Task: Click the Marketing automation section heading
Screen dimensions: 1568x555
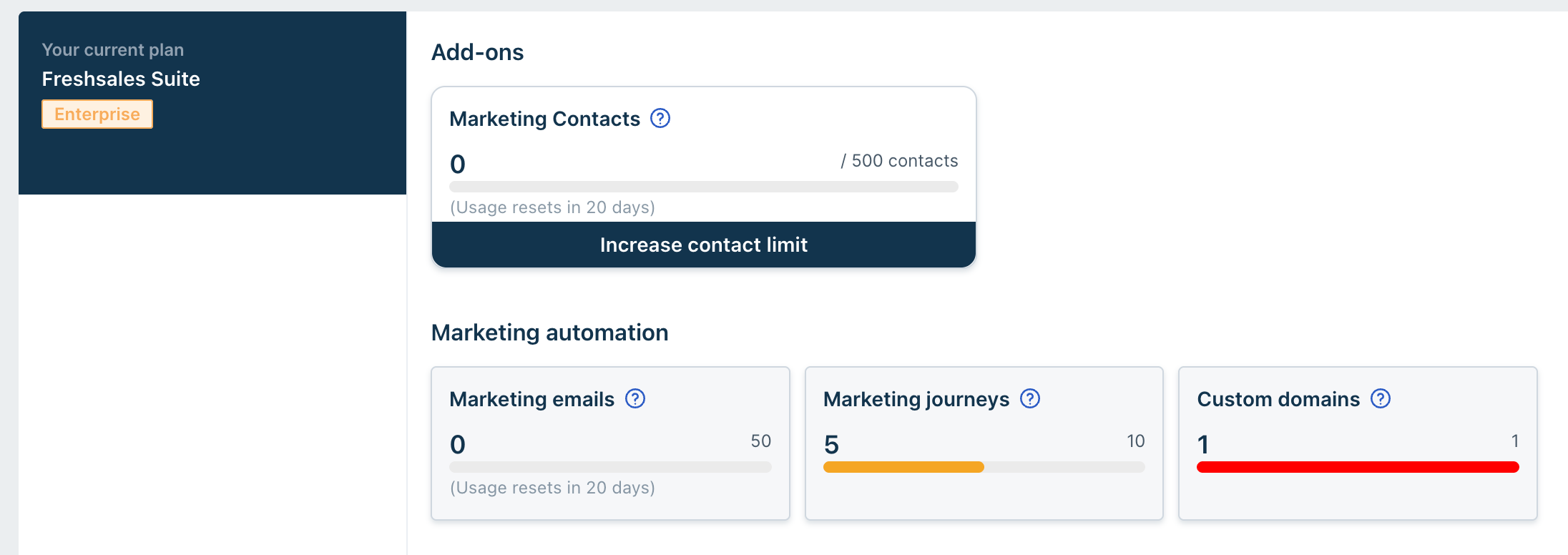Action: point(549,333)
